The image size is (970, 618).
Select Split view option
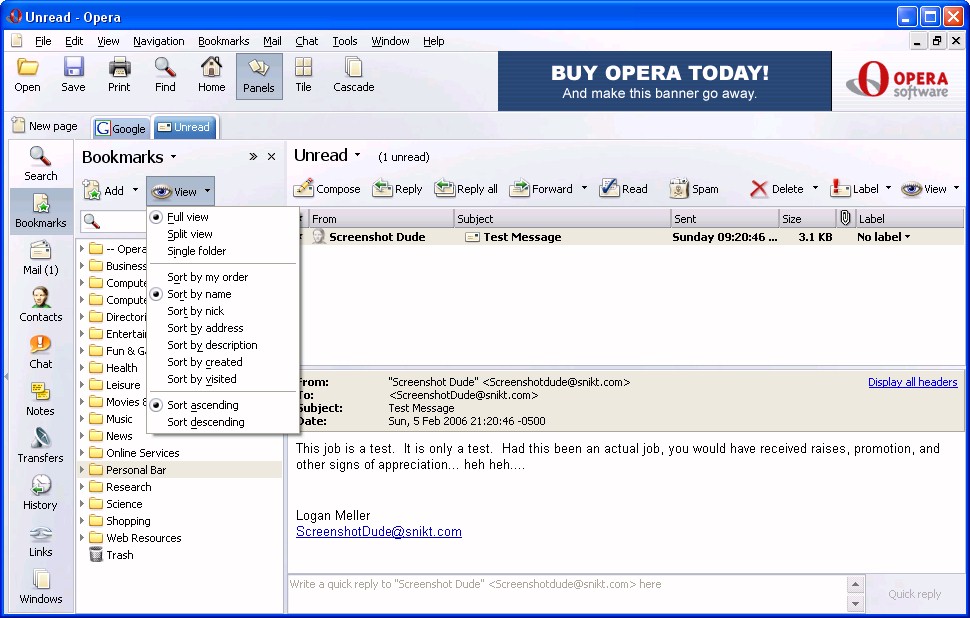(190, 234)
